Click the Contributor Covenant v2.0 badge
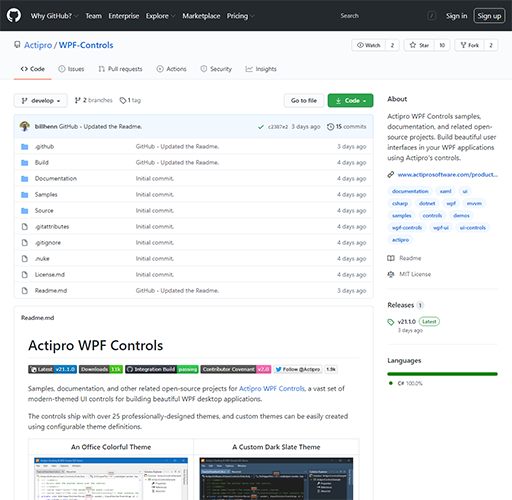This screenshot has width=512, height=500. click(236, 369)
